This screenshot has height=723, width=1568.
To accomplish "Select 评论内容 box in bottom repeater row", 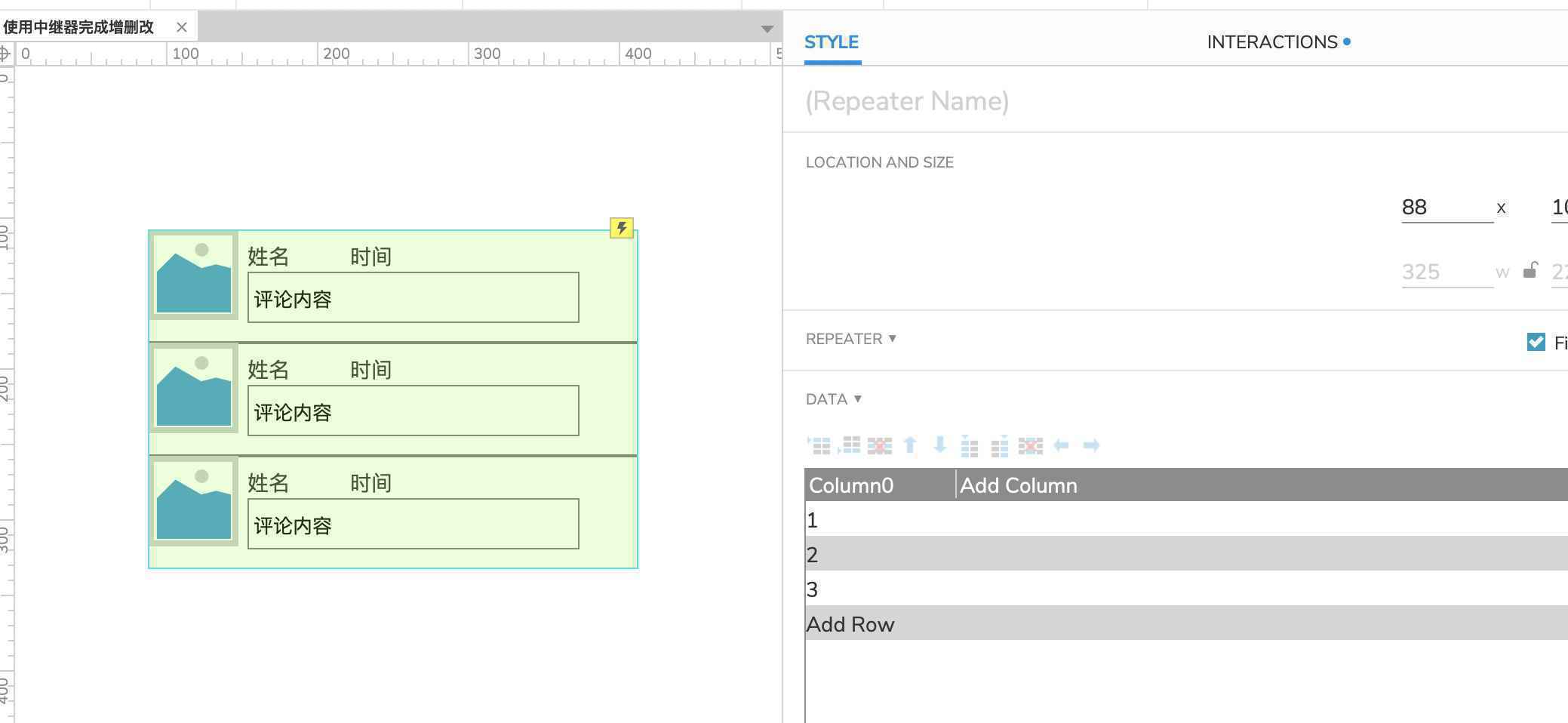I will click(x=414, y=524).
